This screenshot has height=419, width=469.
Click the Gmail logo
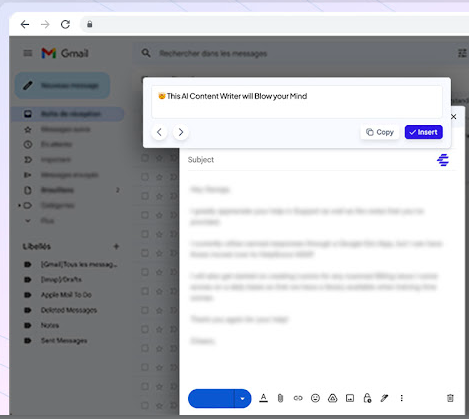[65, 53]
